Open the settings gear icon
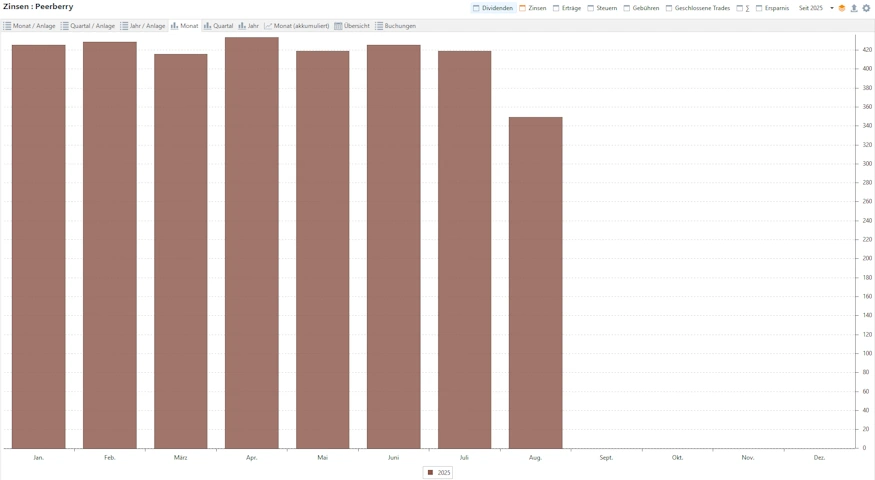The image size is (875, 480). tap(866, 8)
